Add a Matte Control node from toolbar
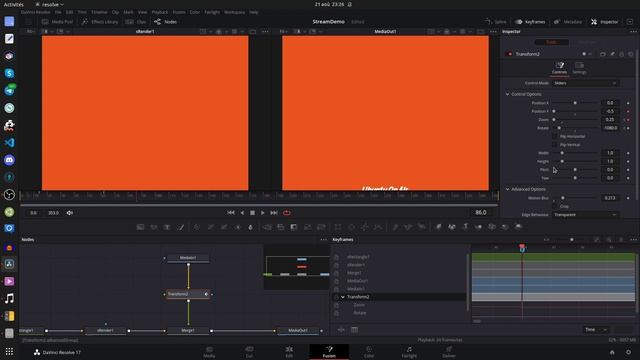Viewport: 640px width, 360px height. [x=294, y=227]
